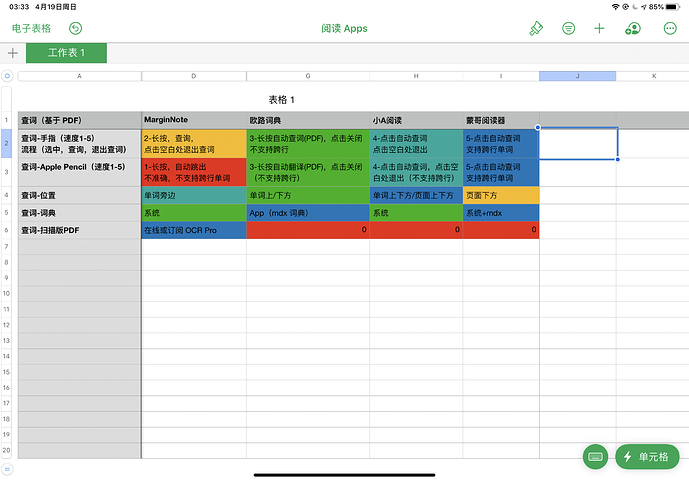Open the more options ellipsis menu

[x=670, y=29]
